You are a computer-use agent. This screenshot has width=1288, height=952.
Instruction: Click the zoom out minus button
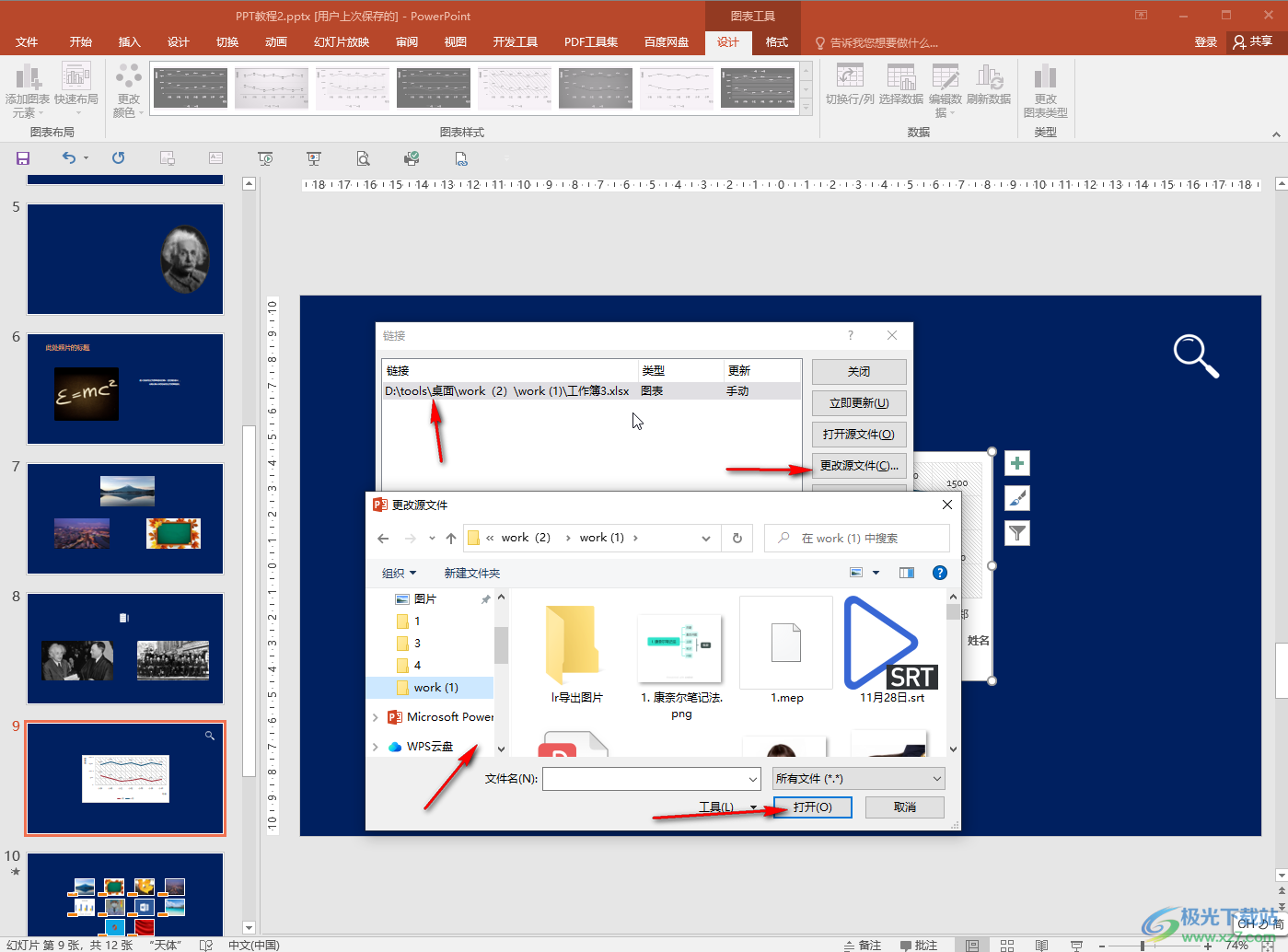tap(1102, 945)
